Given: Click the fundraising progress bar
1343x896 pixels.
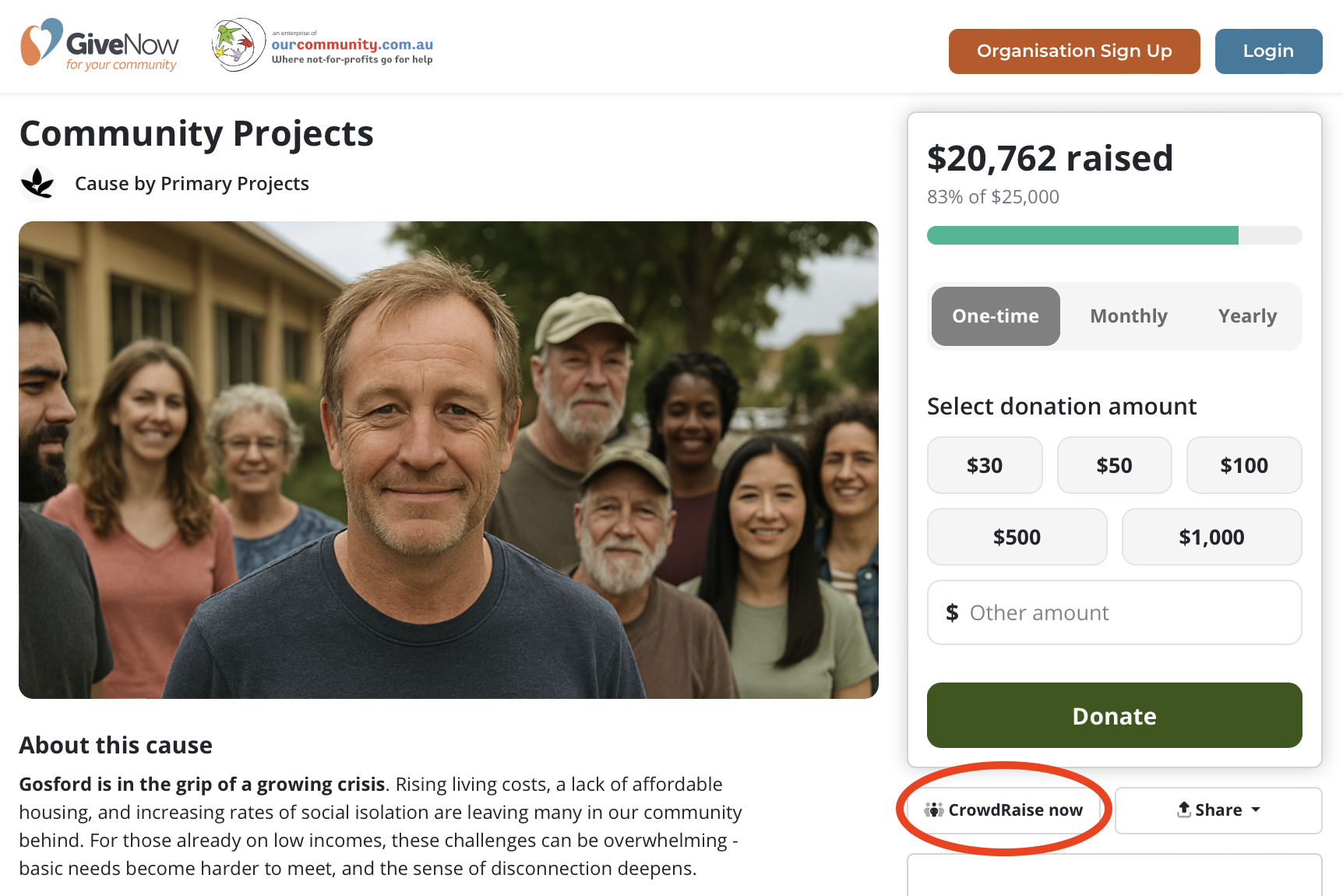Looking at the screenshot, I should tap(1114, 235).
